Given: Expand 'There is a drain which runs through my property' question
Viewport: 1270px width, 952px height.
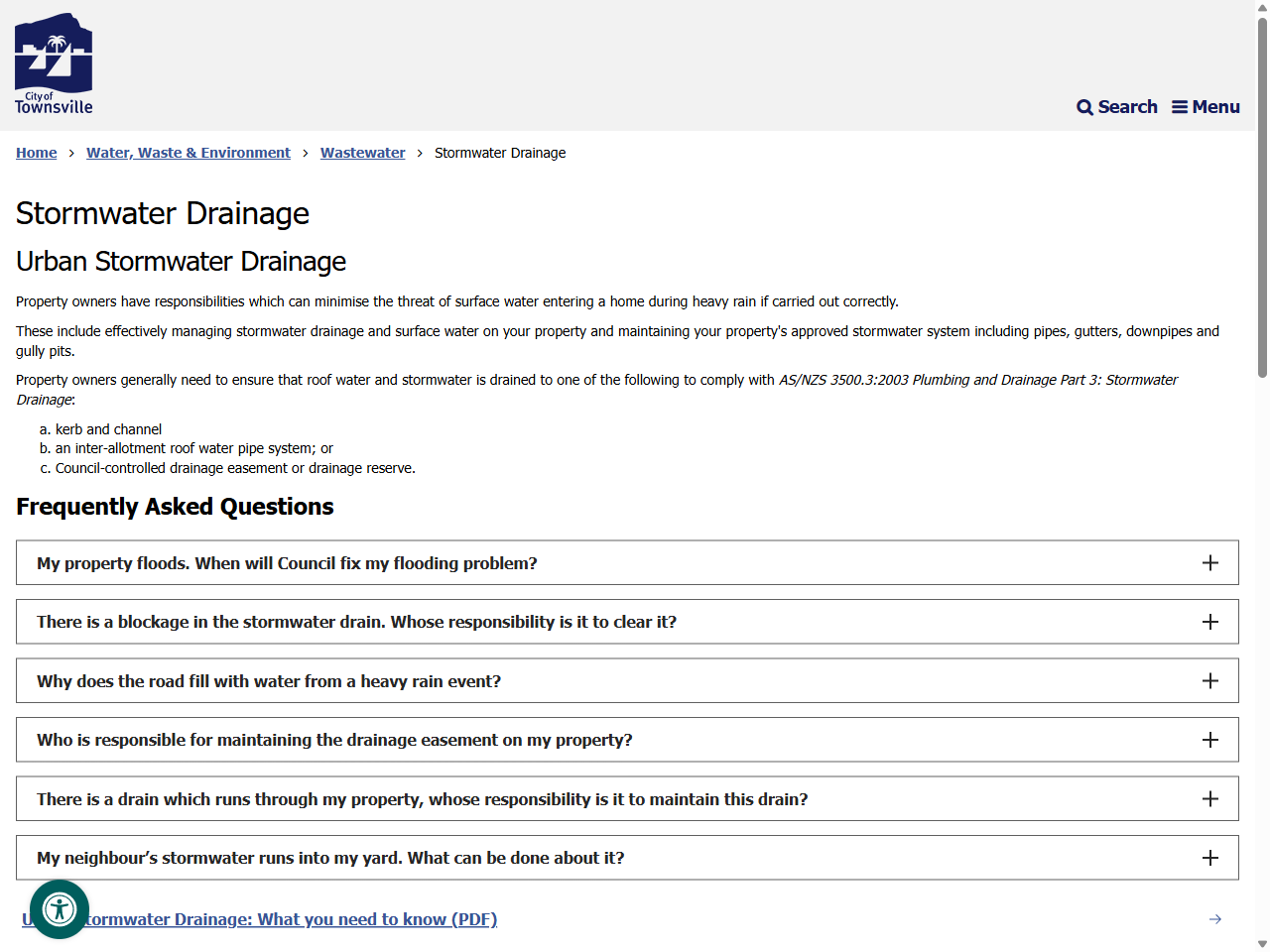Looking at the screenshot, I should pyautogui.click(x=627, y=799).
